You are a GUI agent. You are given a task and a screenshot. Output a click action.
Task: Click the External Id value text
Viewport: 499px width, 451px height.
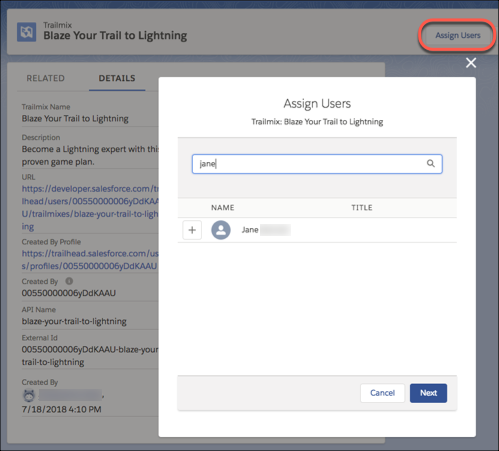pos(90,356)
